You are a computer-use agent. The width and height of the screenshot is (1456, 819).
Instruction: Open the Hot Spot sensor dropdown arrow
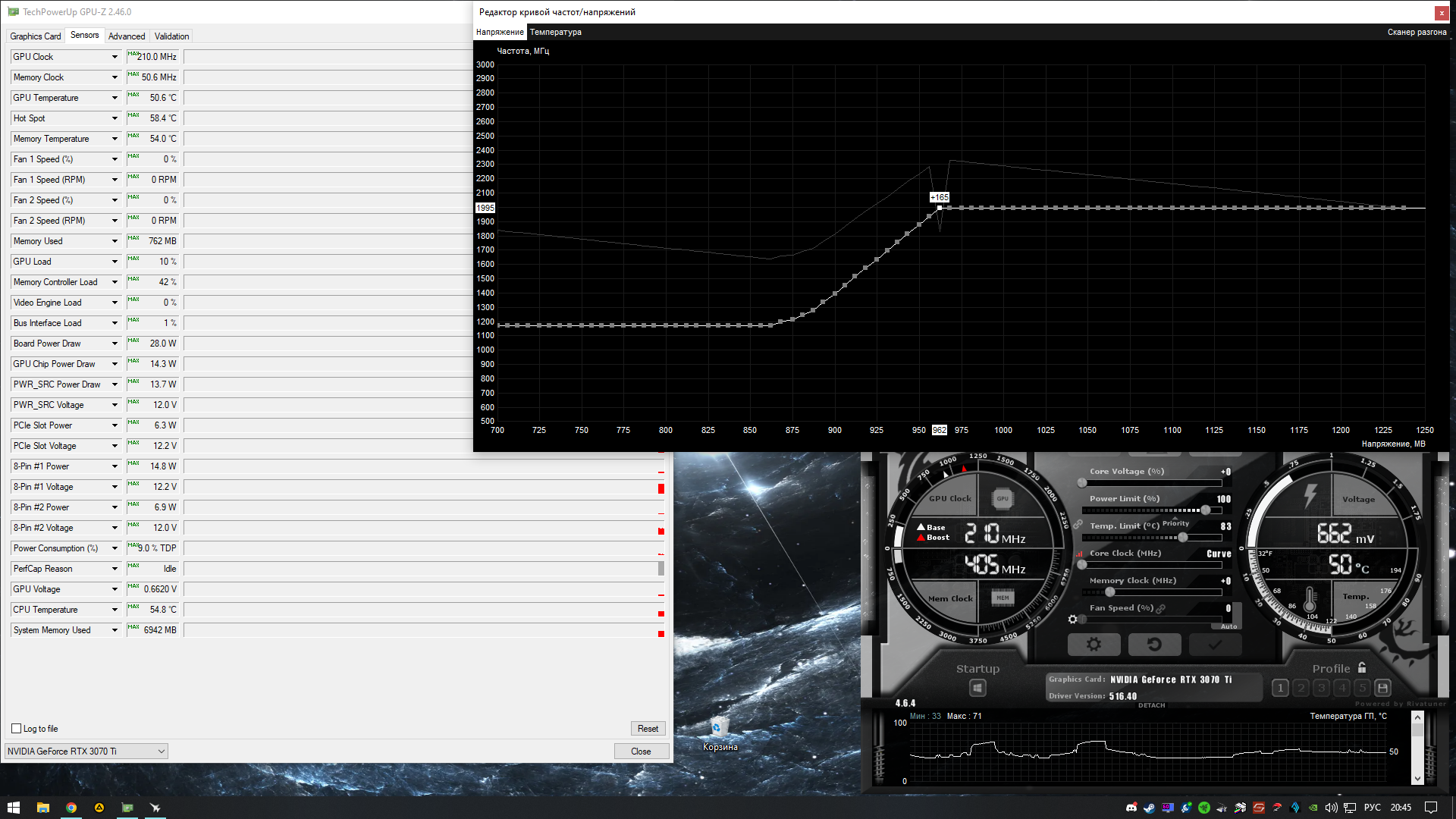115,118
